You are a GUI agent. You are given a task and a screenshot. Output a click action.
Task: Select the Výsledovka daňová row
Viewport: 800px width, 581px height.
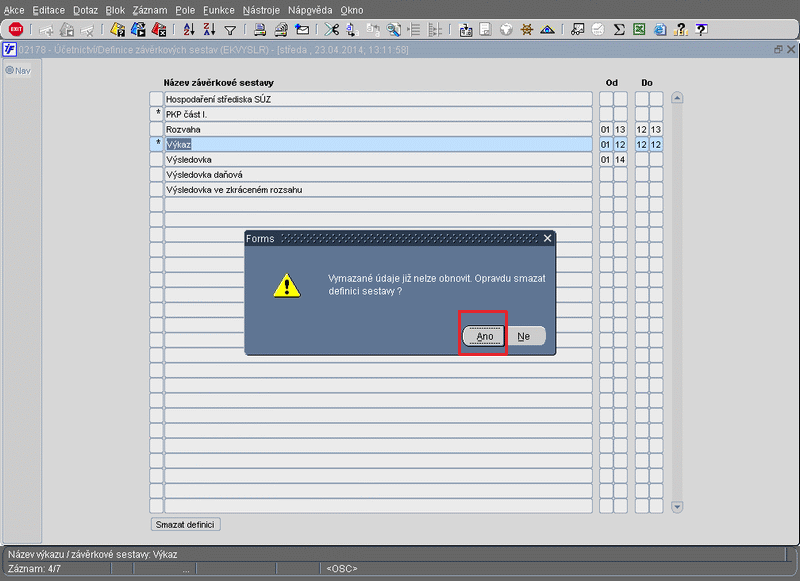(378, 174)
